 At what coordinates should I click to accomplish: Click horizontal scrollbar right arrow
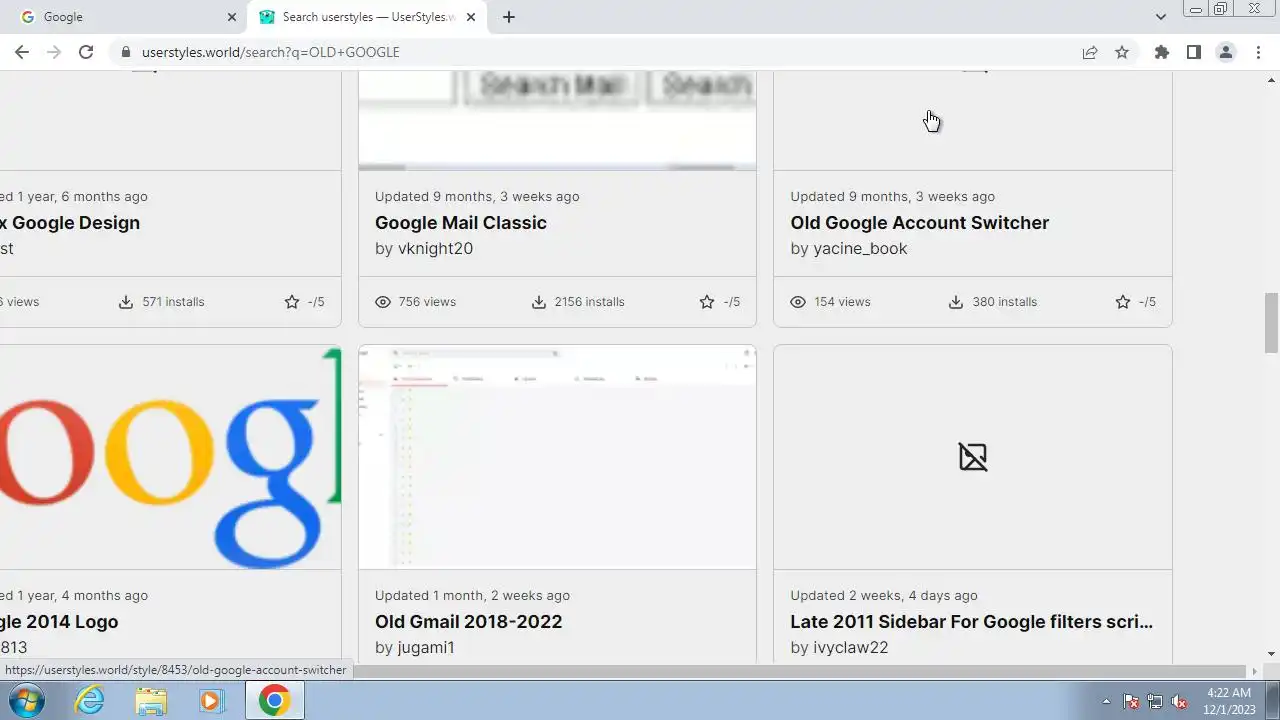click(1255, 671)
